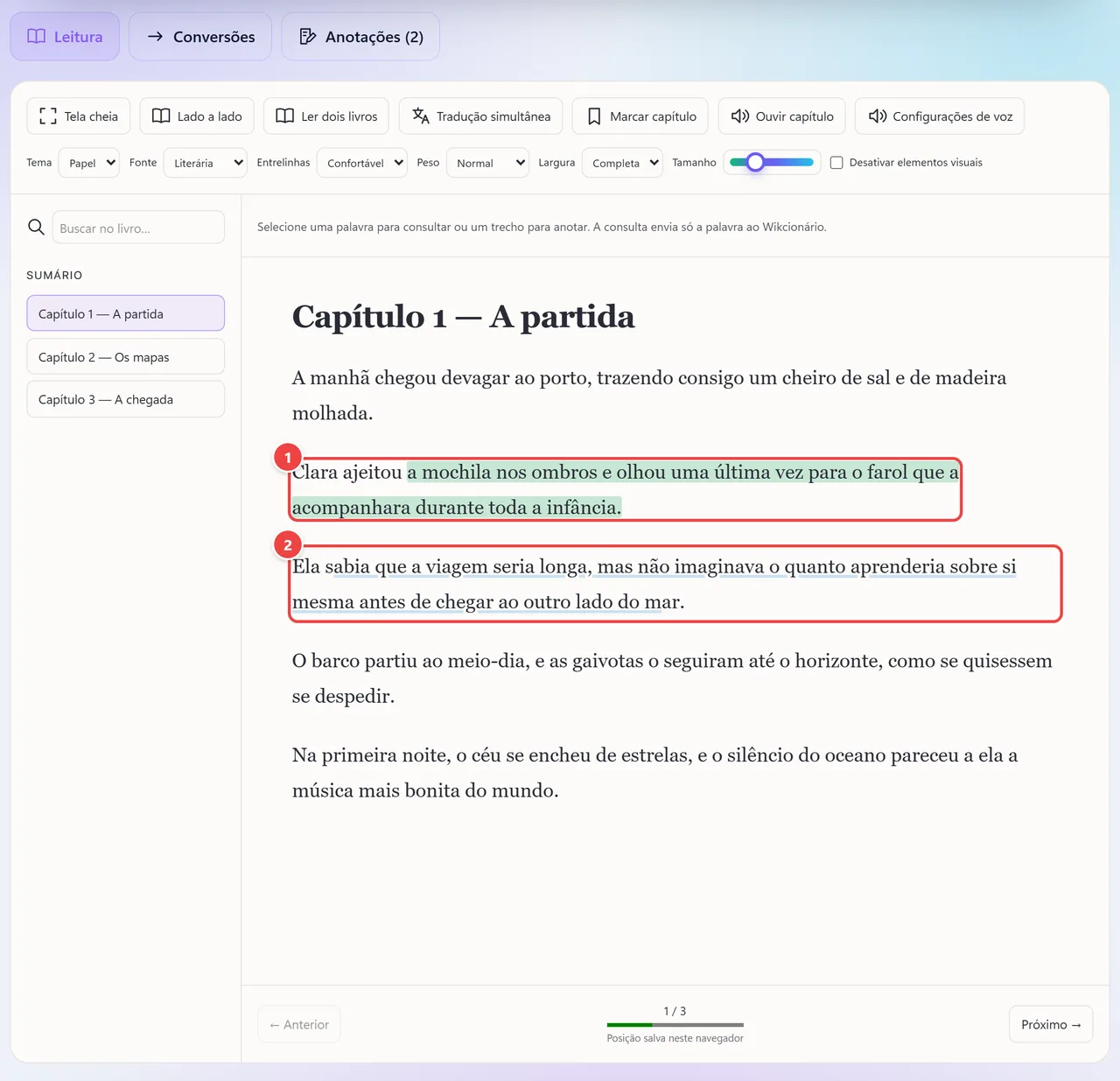
Task: Click the speaker icon in Configurações de voz
Action: tap(878, 116)
